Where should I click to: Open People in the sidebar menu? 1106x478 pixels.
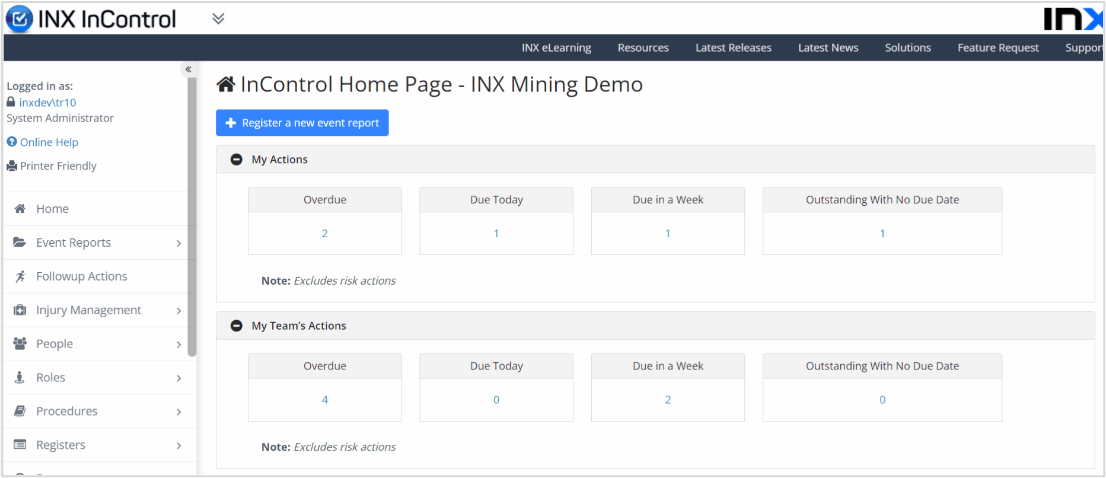(54, 344)
